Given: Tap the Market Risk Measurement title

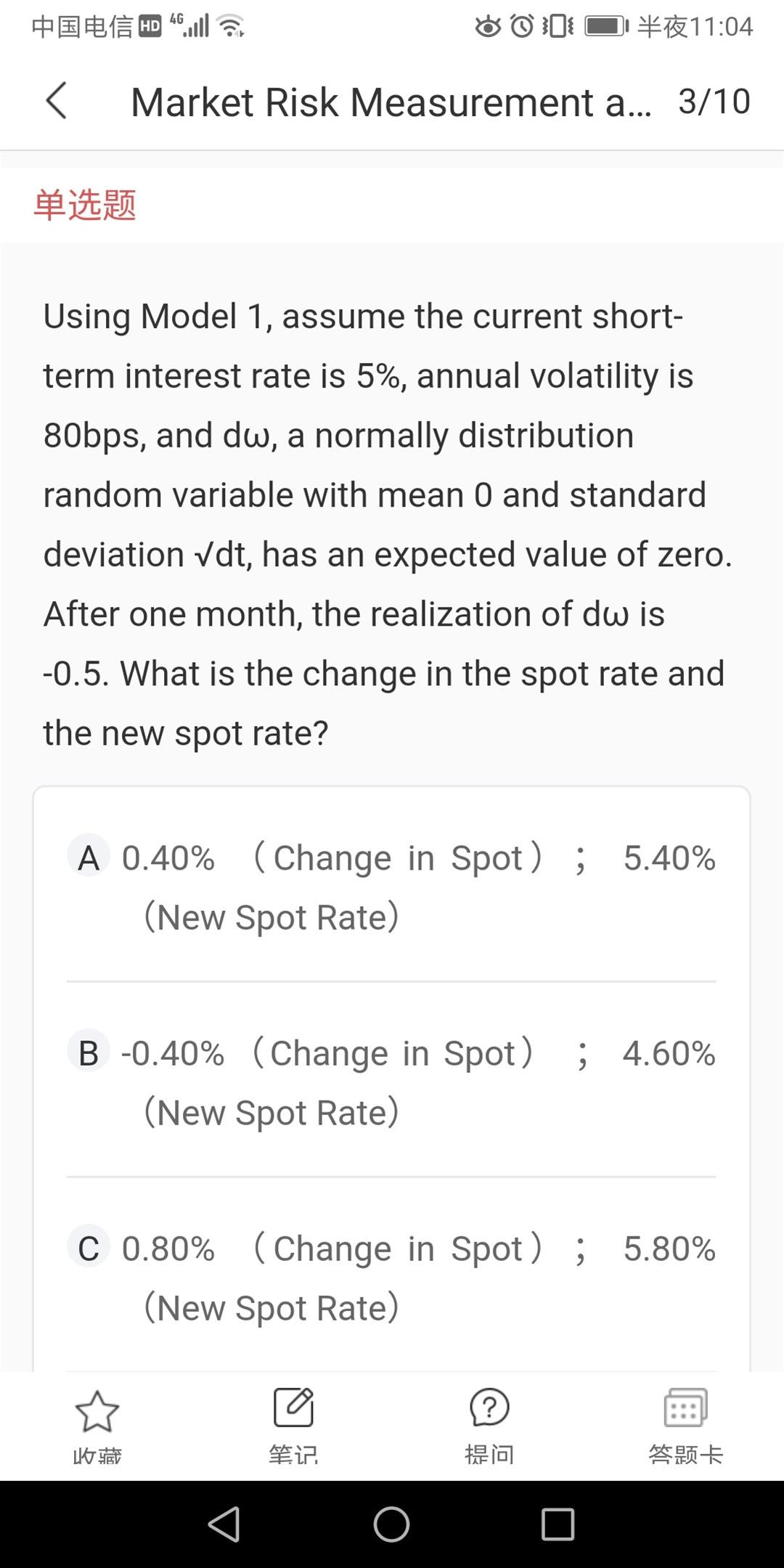Looking at the screenshot, I should click(x=391, y=102).
